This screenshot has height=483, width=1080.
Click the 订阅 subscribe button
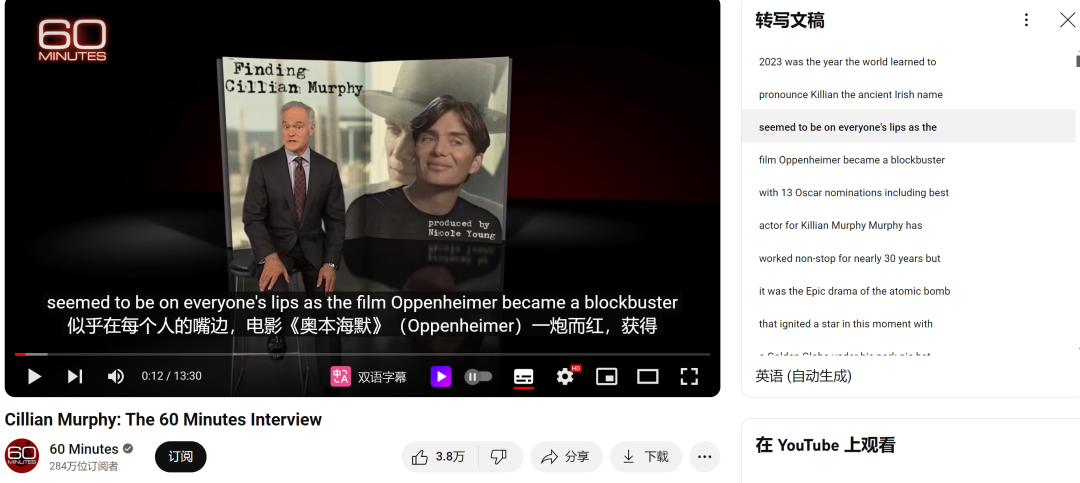click(x=180, y=457)
